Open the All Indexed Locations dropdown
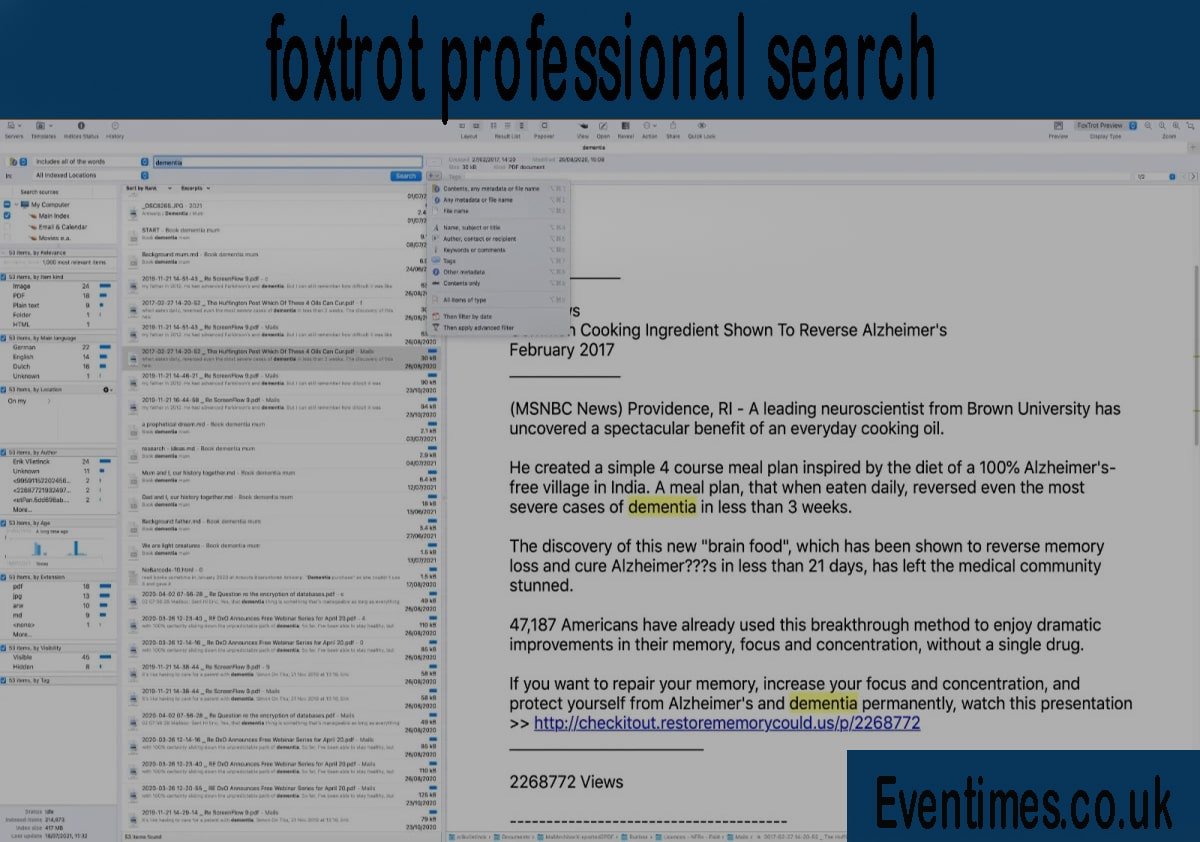Image resolution: width=1200 pixels, height=842 pixels. tap(145, 175)
